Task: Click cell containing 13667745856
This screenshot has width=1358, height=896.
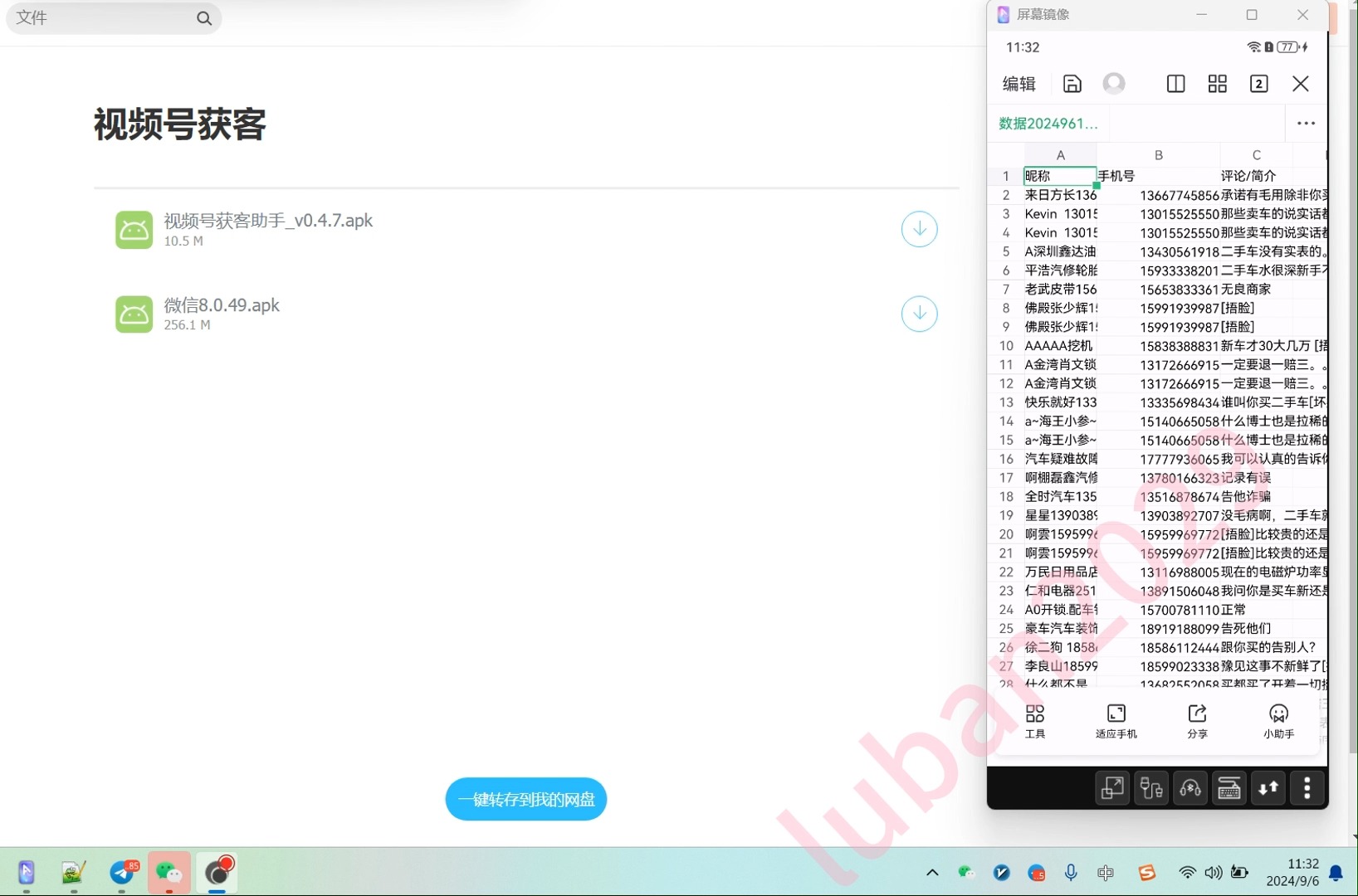Action: (x=1159, y=195)
